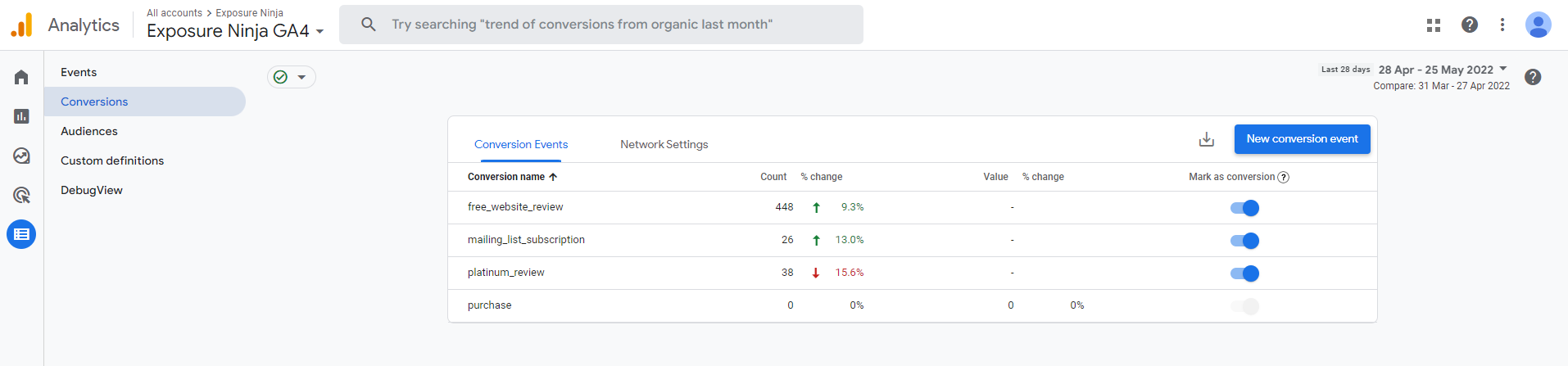Screen dimensions: 1568x366
Task: Open the Google apps grid icon
Action: click(1434, 25)
